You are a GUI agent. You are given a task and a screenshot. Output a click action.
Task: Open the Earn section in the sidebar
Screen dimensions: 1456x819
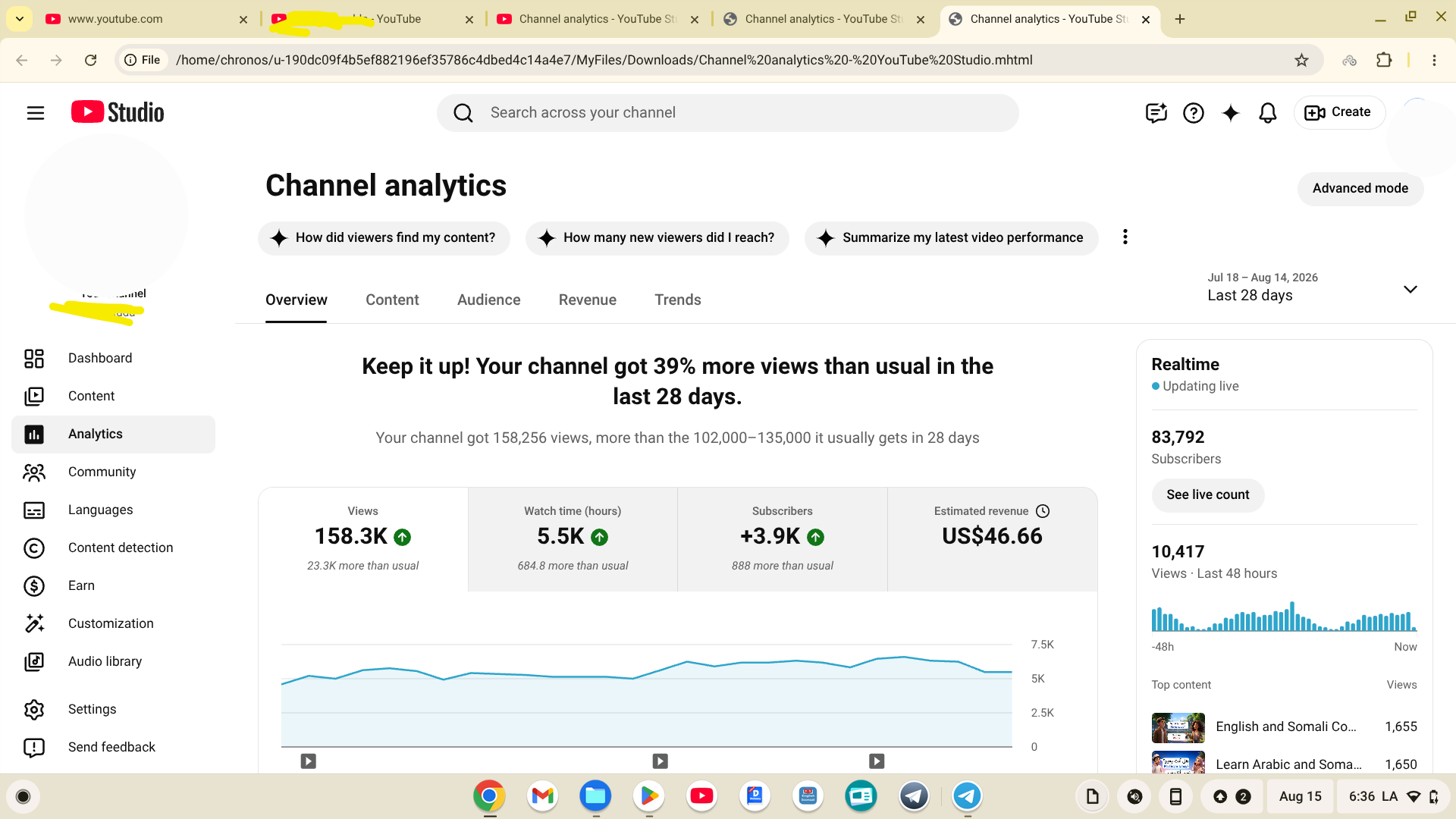pos(114,585)
